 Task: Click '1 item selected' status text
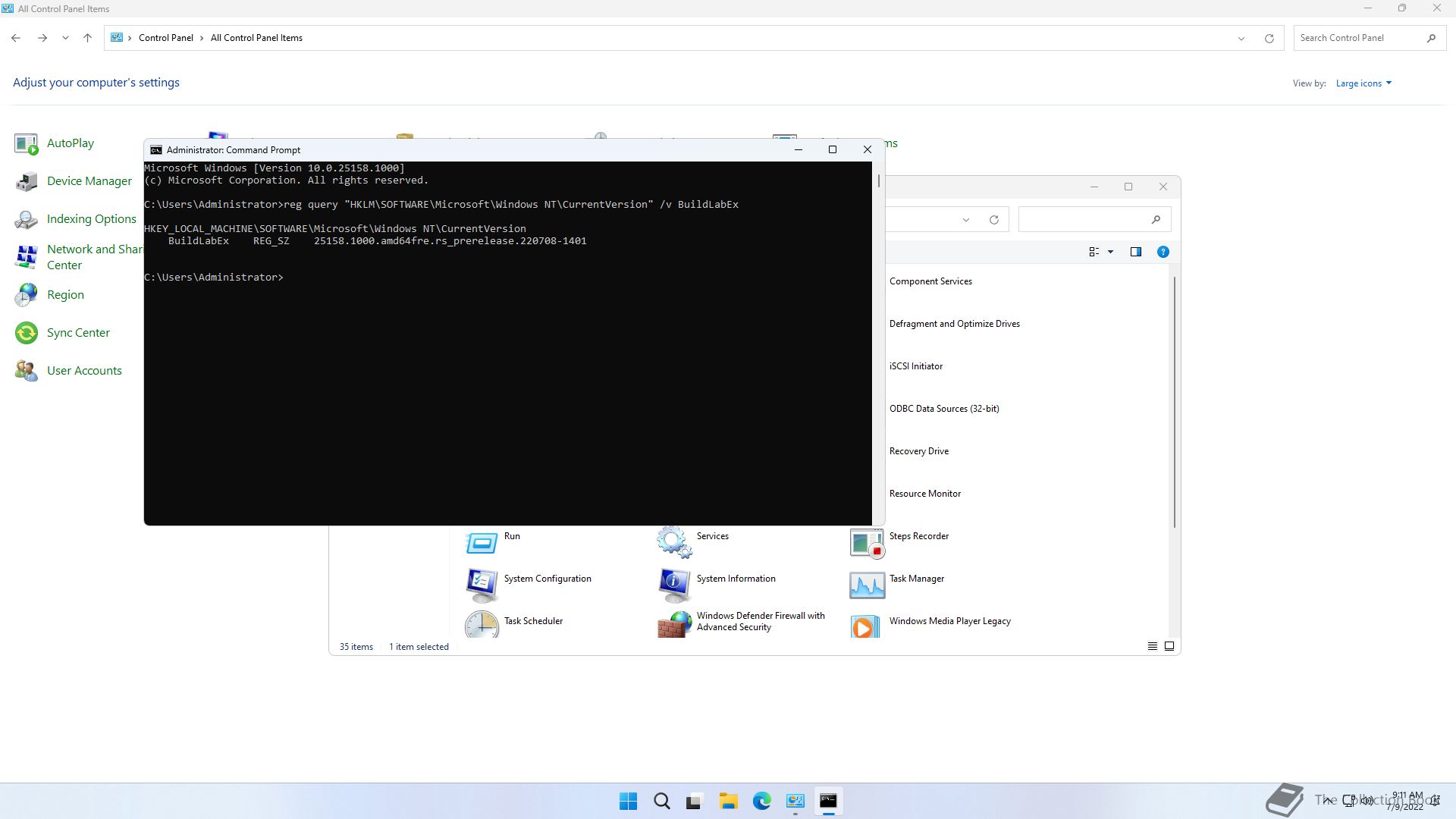pos(419,647)
